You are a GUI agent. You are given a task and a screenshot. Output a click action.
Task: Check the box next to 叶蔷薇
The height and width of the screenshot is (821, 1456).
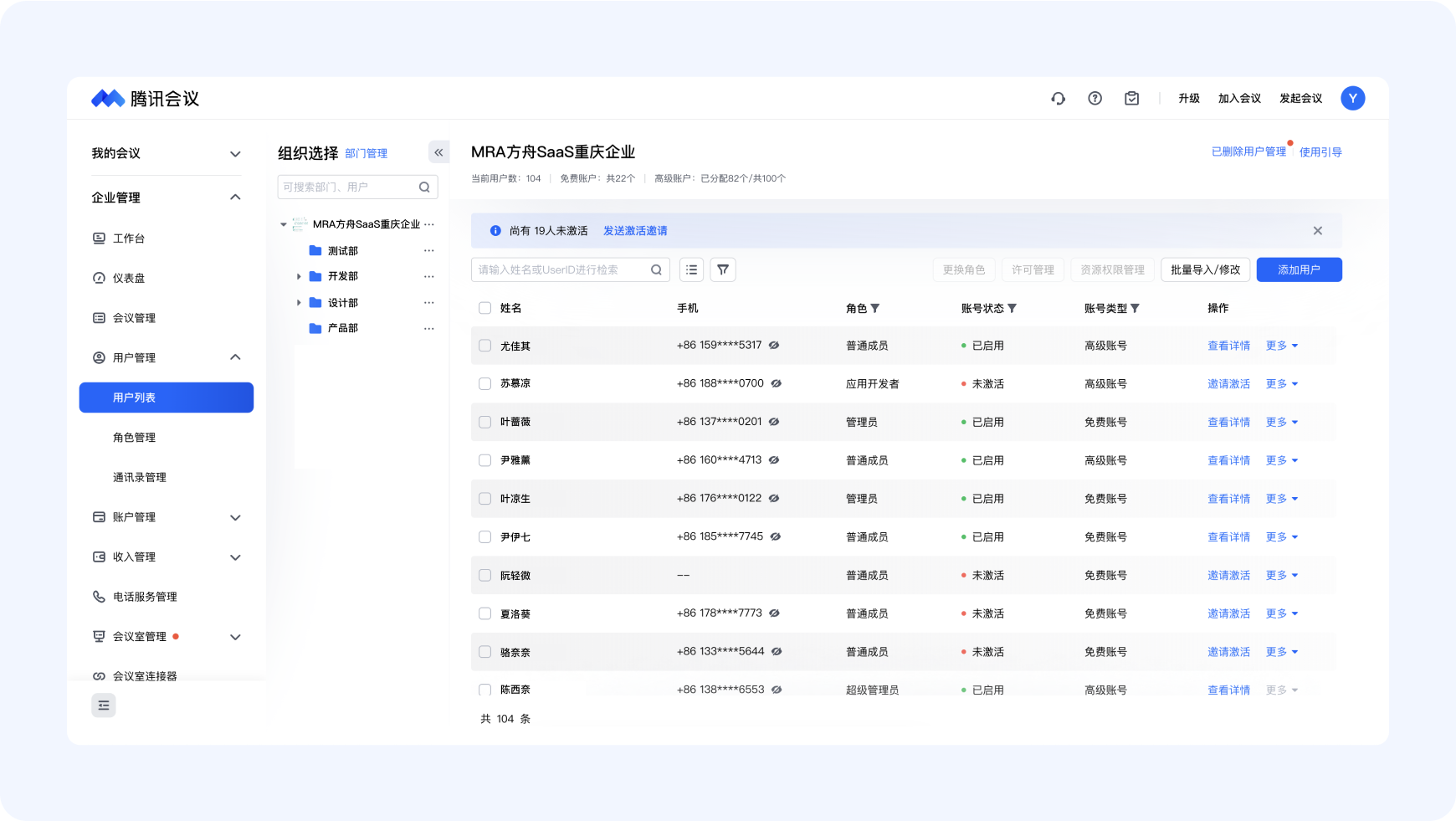point(484,422)
